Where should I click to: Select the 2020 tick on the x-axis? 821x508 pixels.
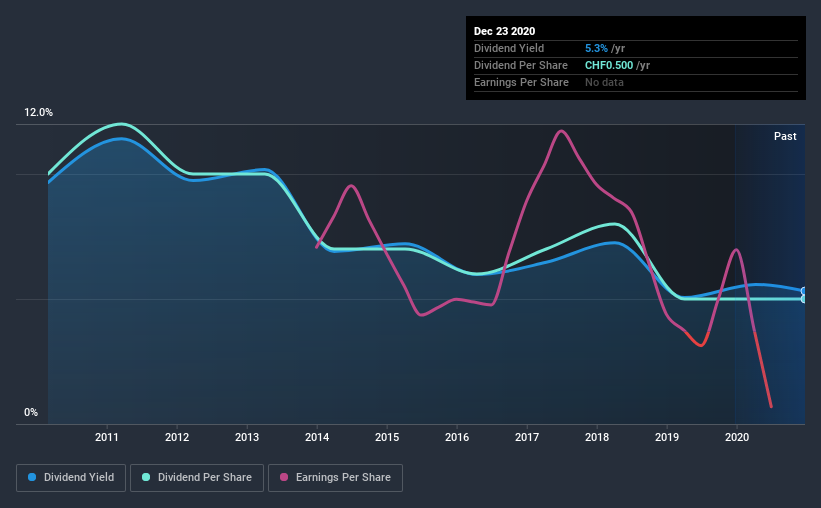tap(737, 437)
